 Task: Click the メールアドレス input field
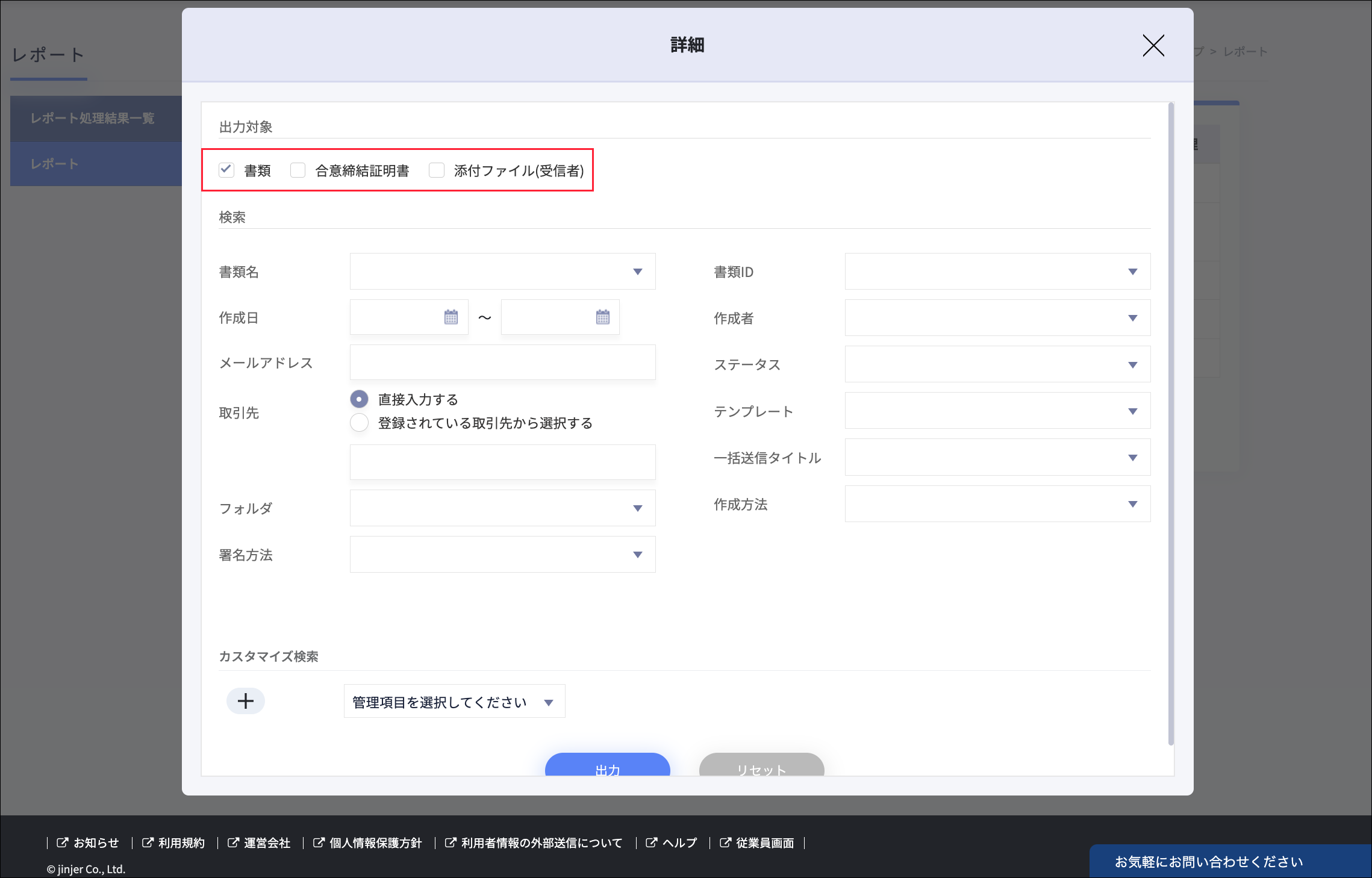(x=502, y=363)
